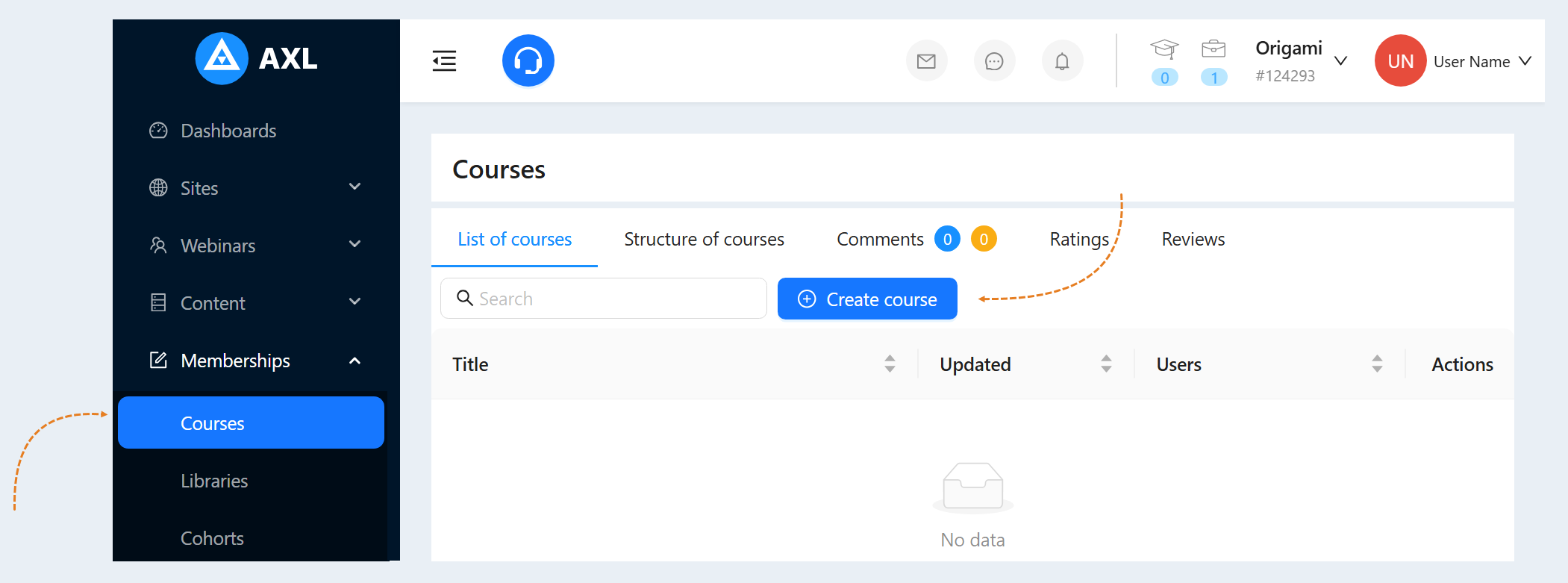Sort the table by Users
The height and width of the screenshot is (583, 1568).
point(1377,364)
